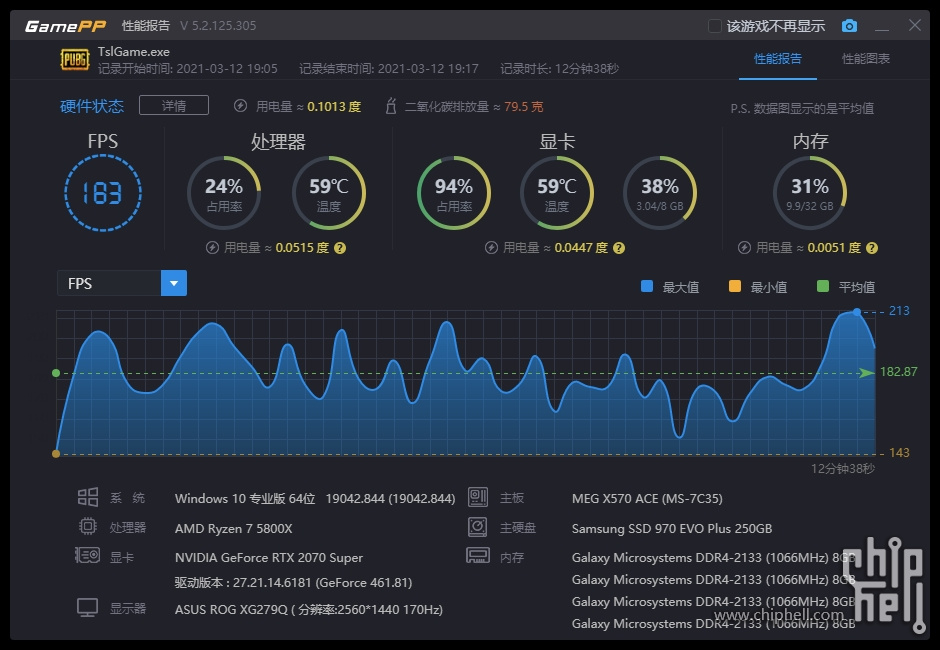Click the help icon beside 0.0447 度
The width and height of the screenshot is (940, 650).
(619, 248)
